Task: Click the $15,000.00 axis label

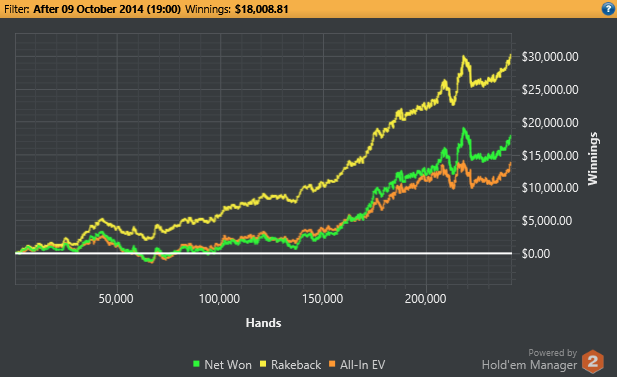Action: click(x=550, y=156)
